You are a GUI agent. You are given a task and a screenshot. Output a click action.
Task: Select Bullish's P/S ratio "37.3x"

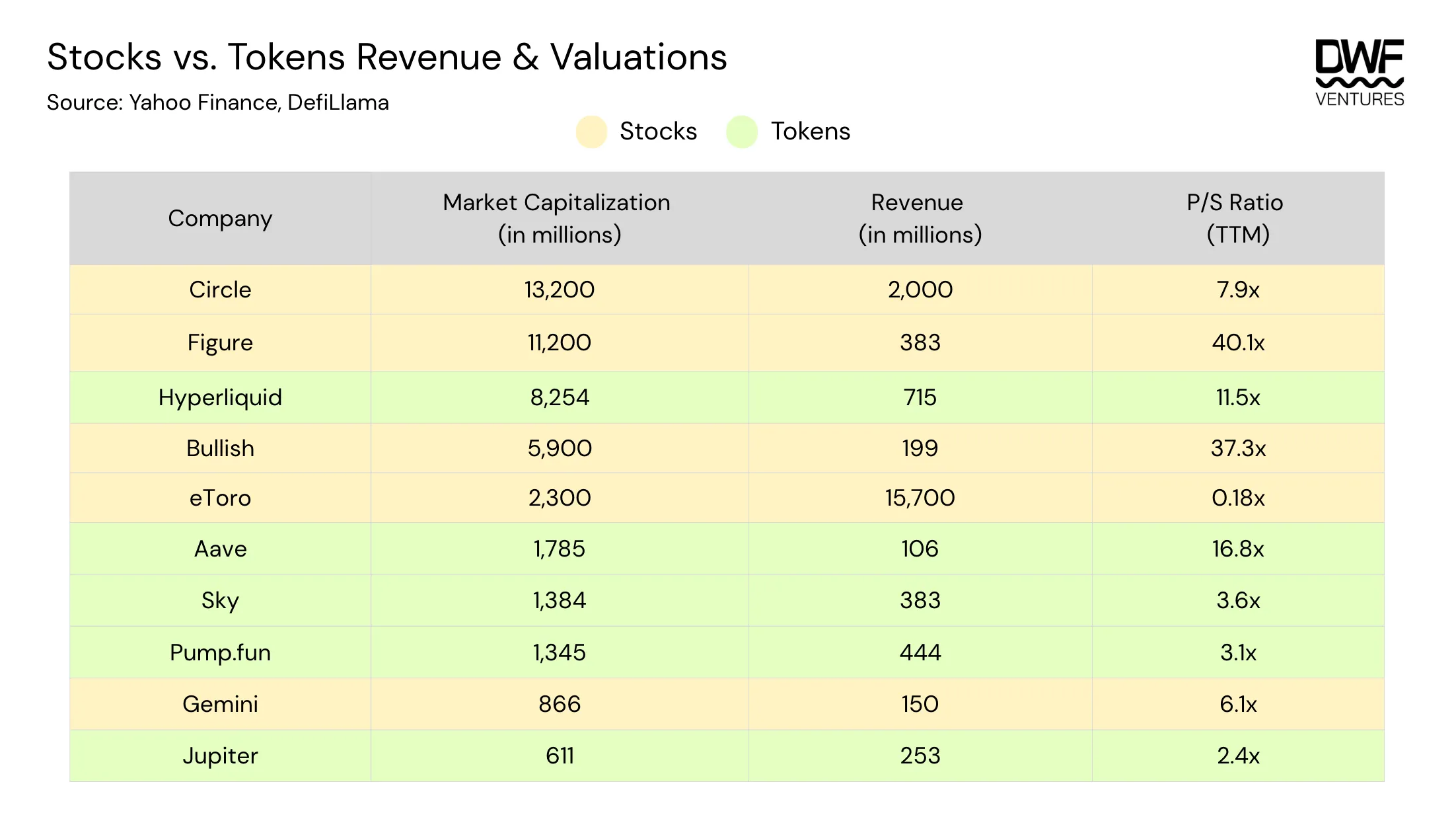tap(1238, 448)
